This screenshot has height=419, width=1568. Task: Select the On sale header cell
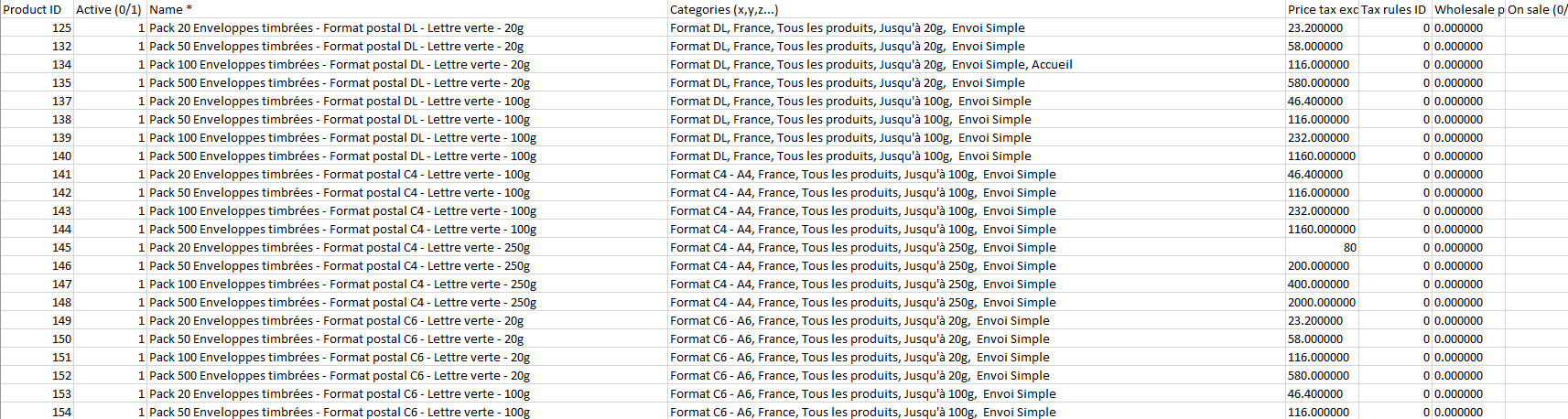tap(1536, 9)
